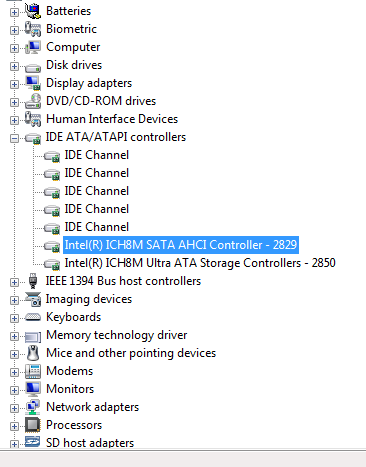Select the first IDE Channel entry

click(x=97, y=155)
